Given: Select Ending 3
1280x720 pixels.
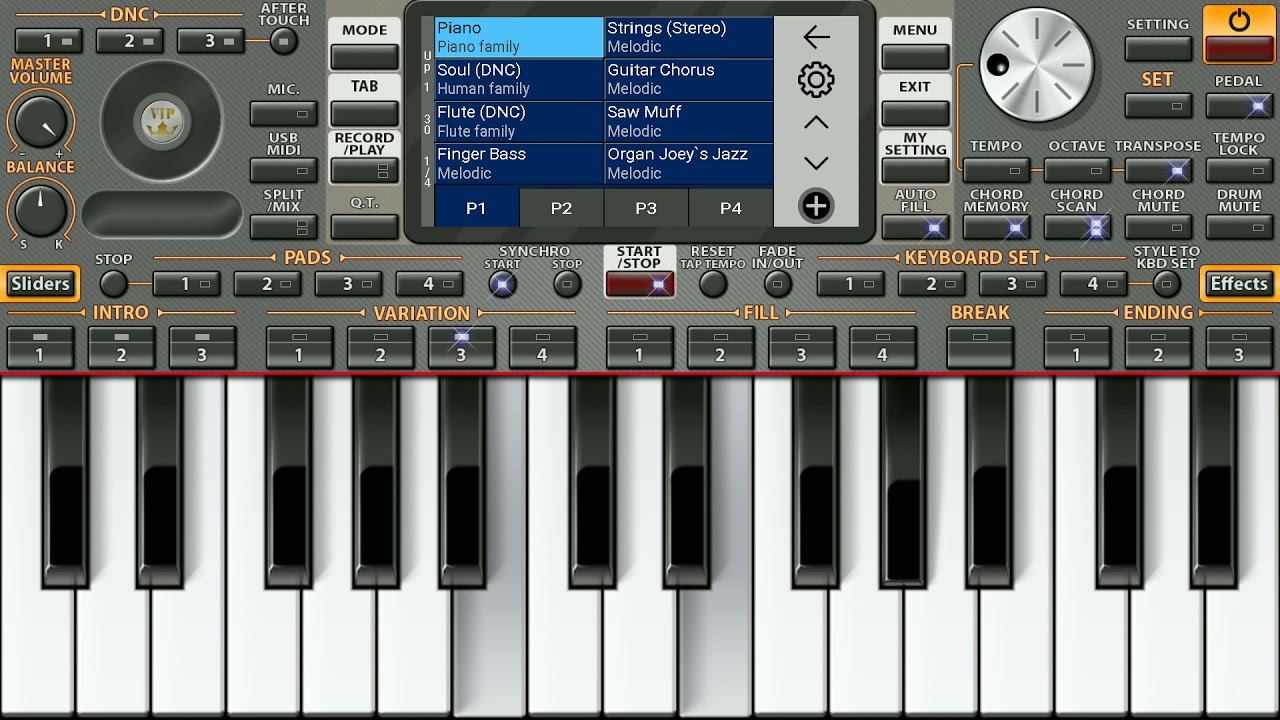Looking at the screenshot, I should [1239, 347].
